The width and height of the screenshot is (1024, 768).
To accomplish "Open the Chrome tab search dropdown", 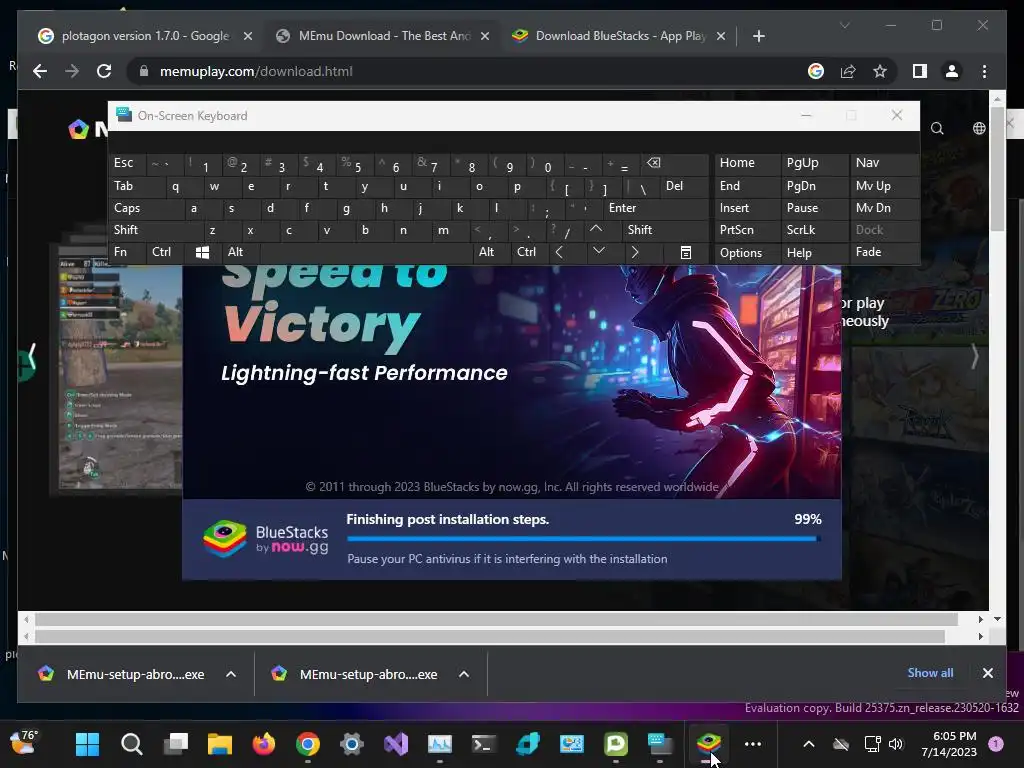I will pos(844,25).
